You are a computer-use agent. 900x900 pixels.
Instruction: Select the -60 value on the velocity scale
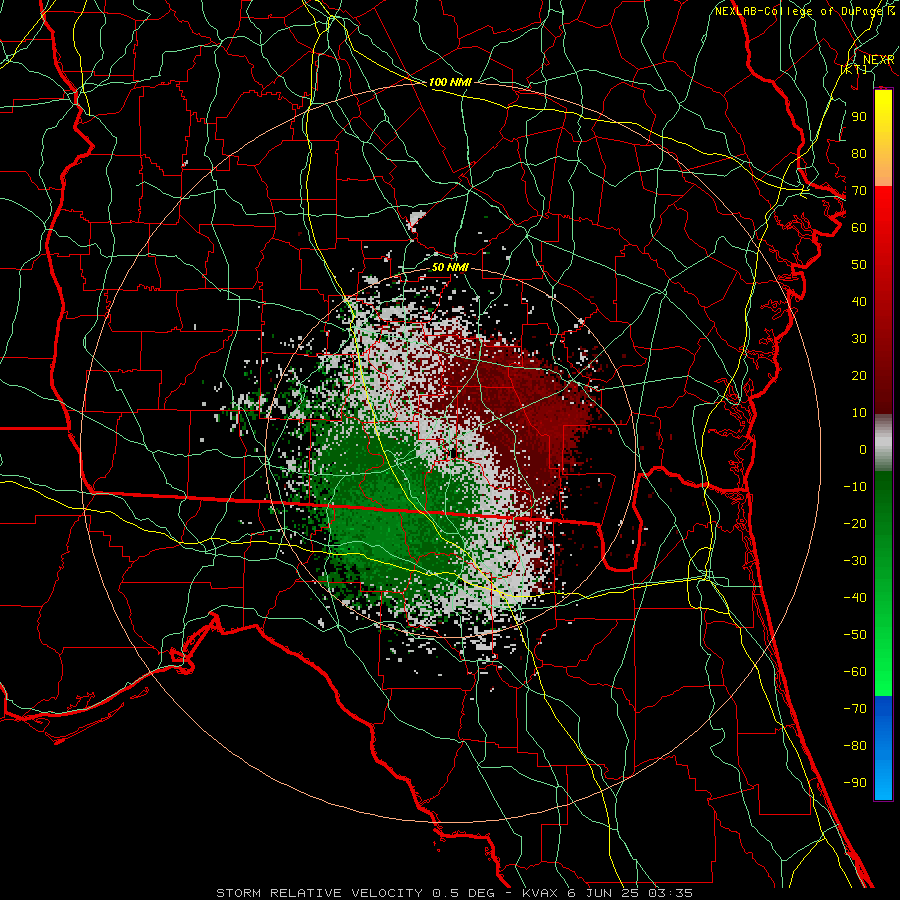[855, 672]
